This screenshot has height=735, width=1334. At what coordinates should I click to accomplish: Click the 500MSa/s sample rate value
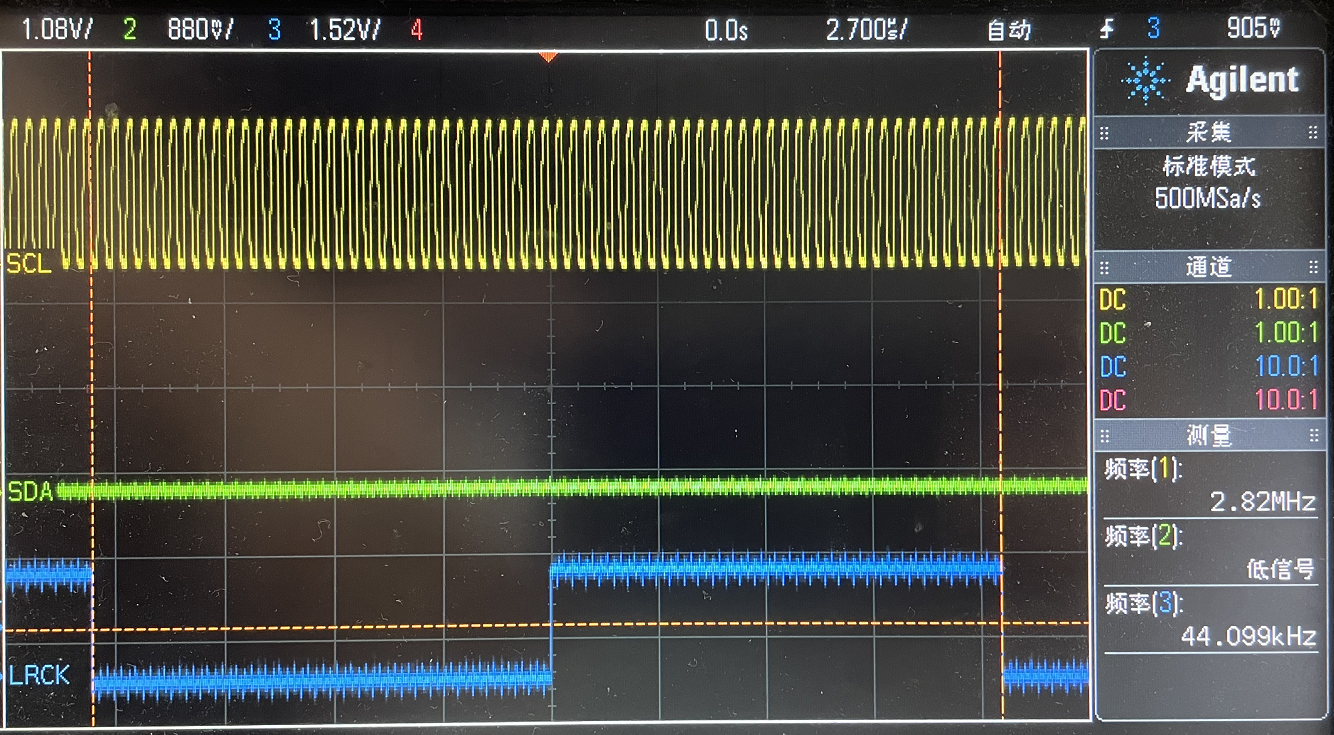tap(1208, 198)
